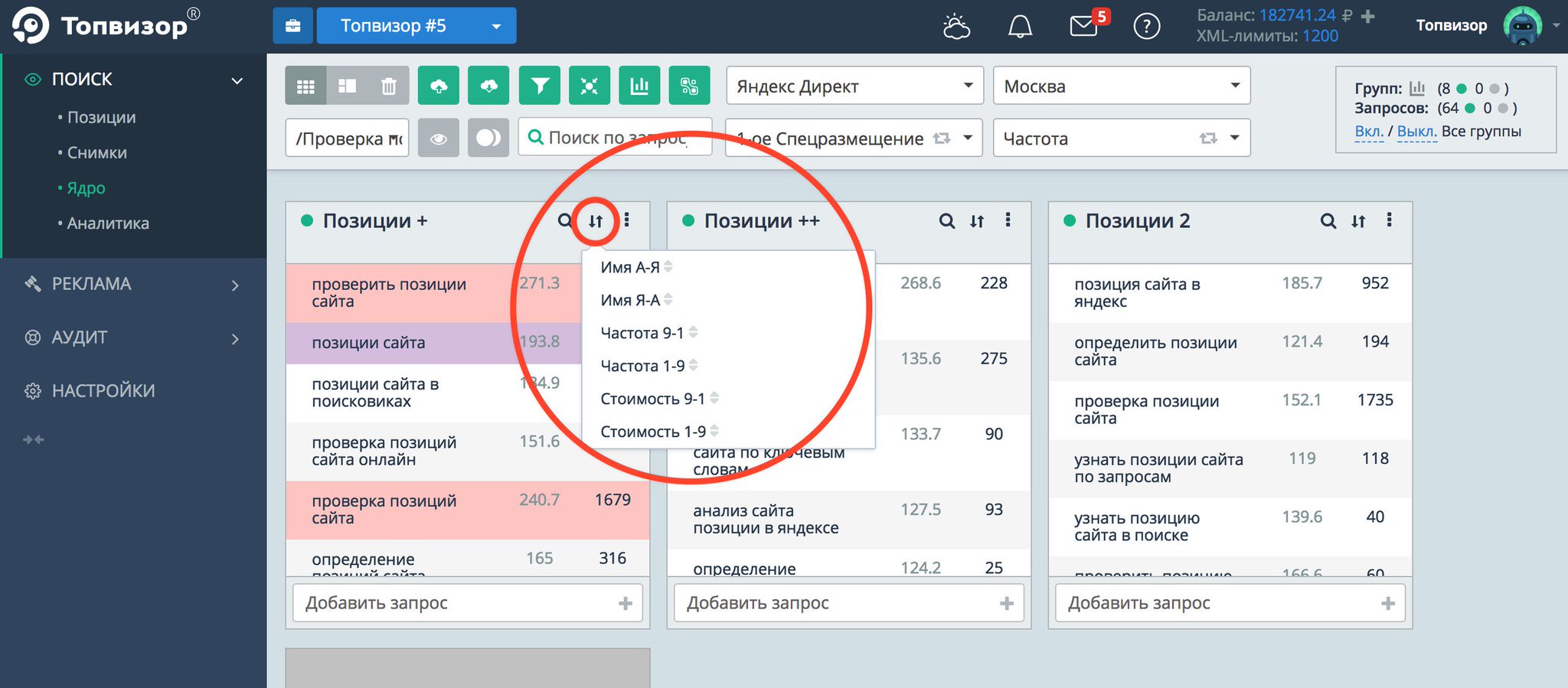Choose Имя А-Я sort option
The width and height of the screenshot is (1568, 688).
[629, 267]
